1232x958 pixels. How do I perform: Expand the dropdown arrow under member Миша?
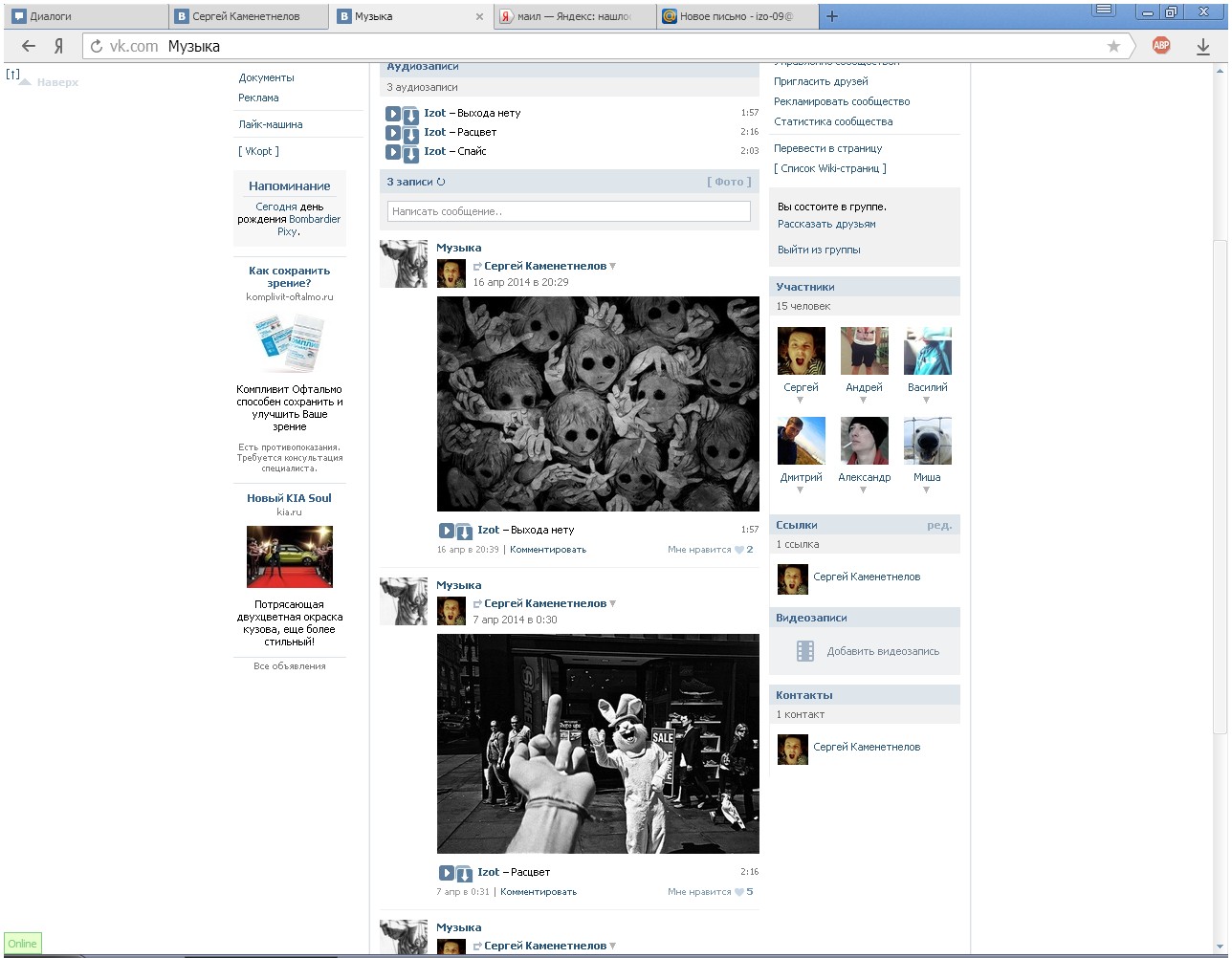click(x=927, y=490)
